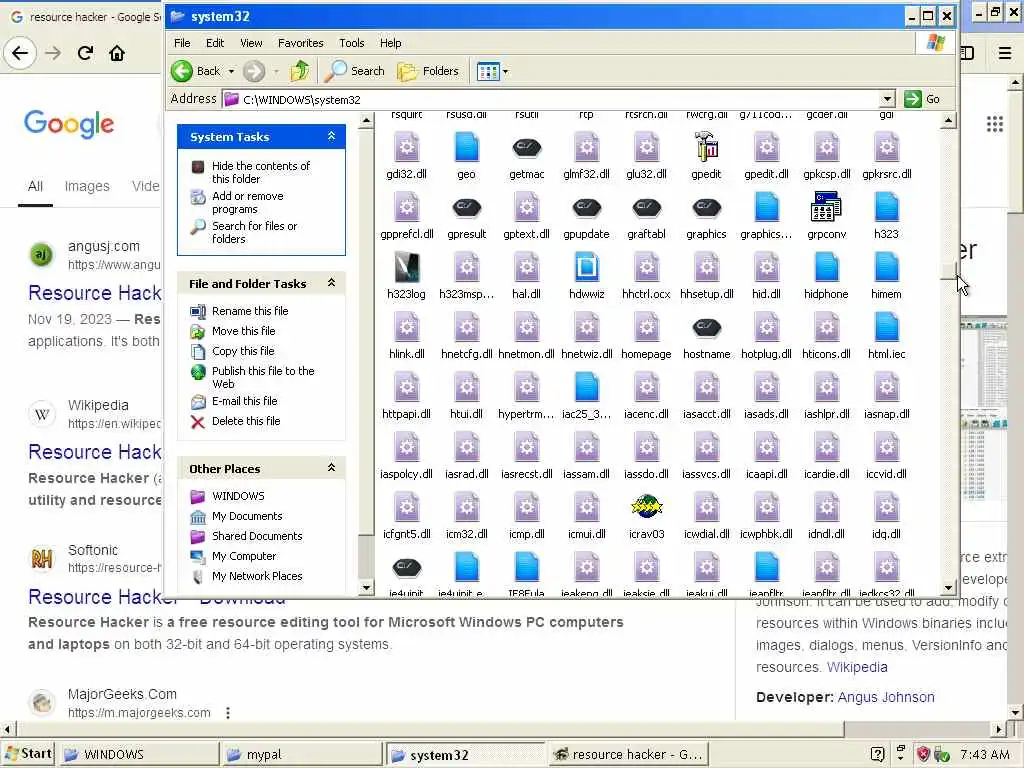
Task: Select the hdwwiz file icon
Action: coord(586,267)
